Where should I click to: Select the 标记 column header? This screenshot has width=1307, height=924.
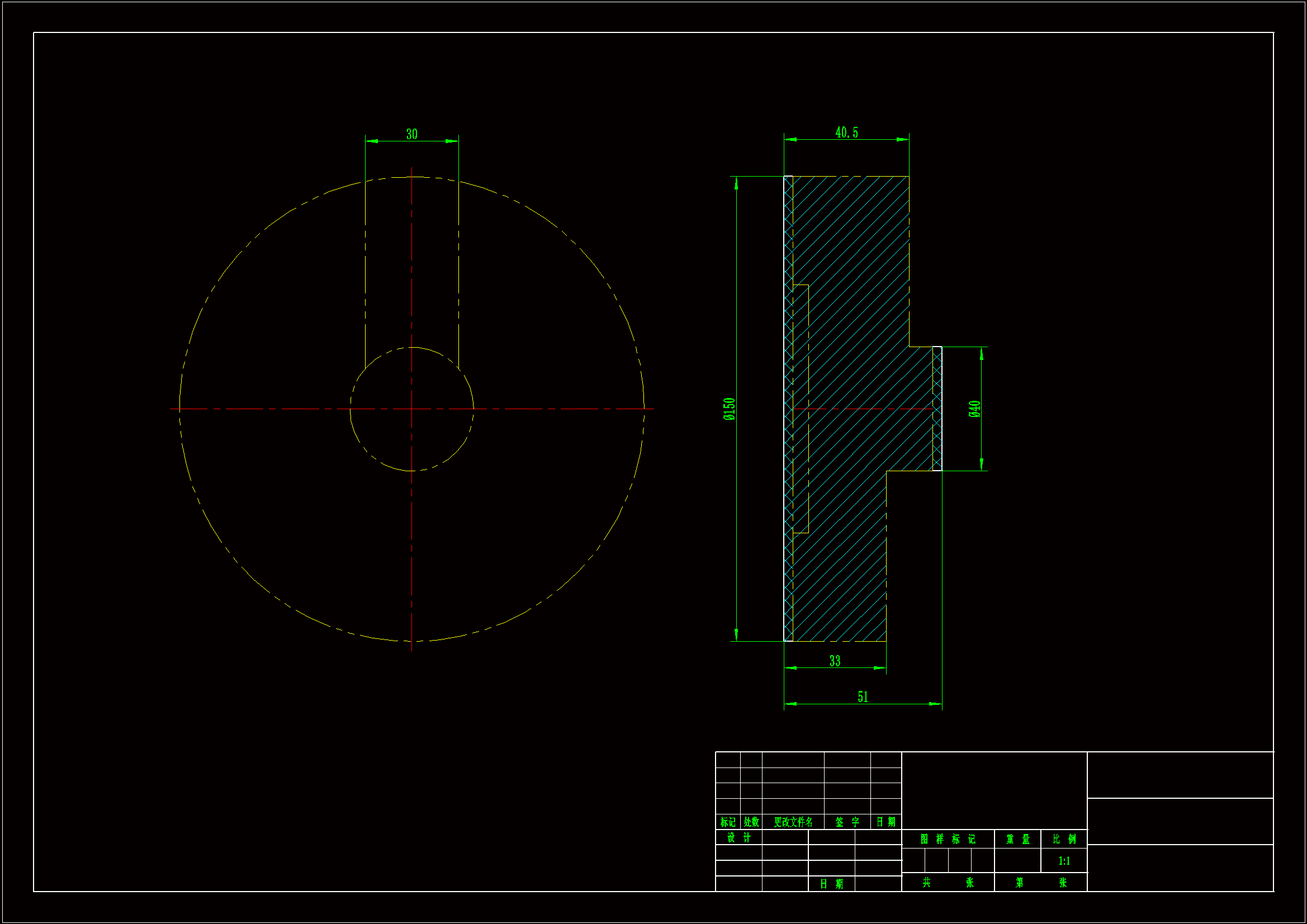[x=727, y=822]
